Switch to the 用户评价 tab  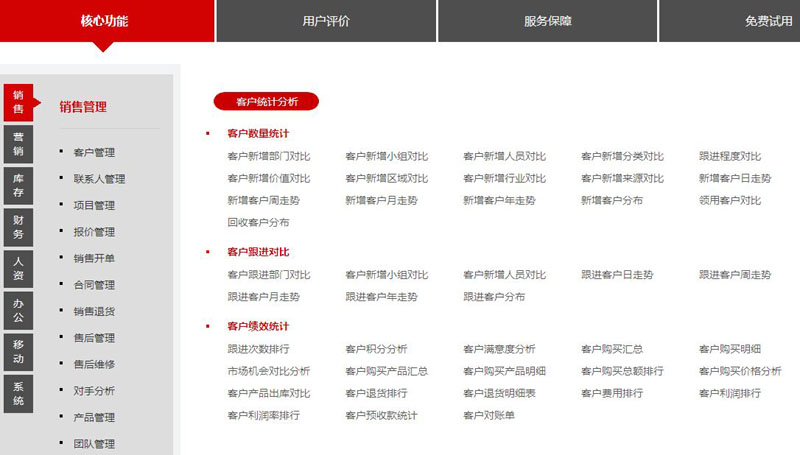(326, 21)
